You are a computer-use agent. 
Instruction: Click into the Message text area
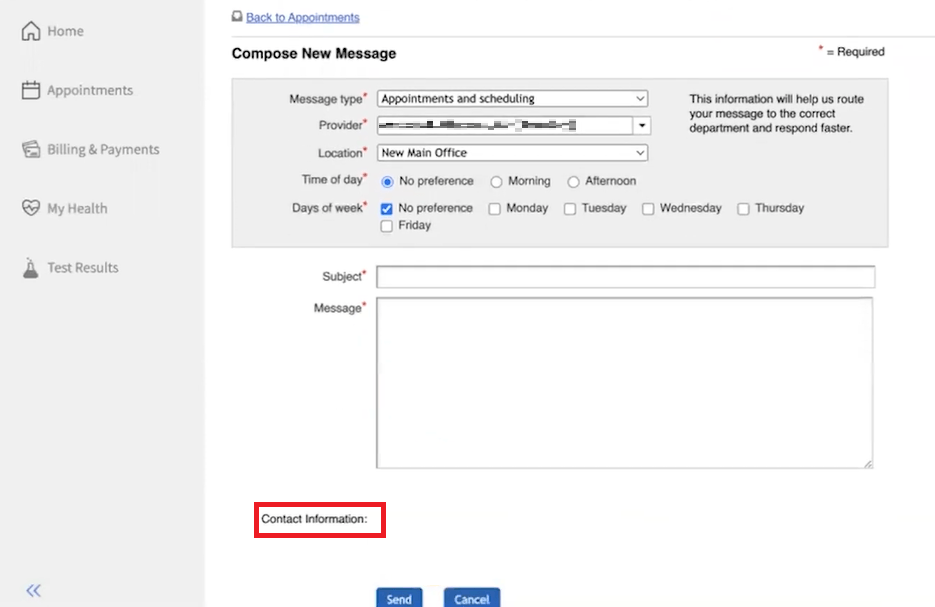[624, 383]
